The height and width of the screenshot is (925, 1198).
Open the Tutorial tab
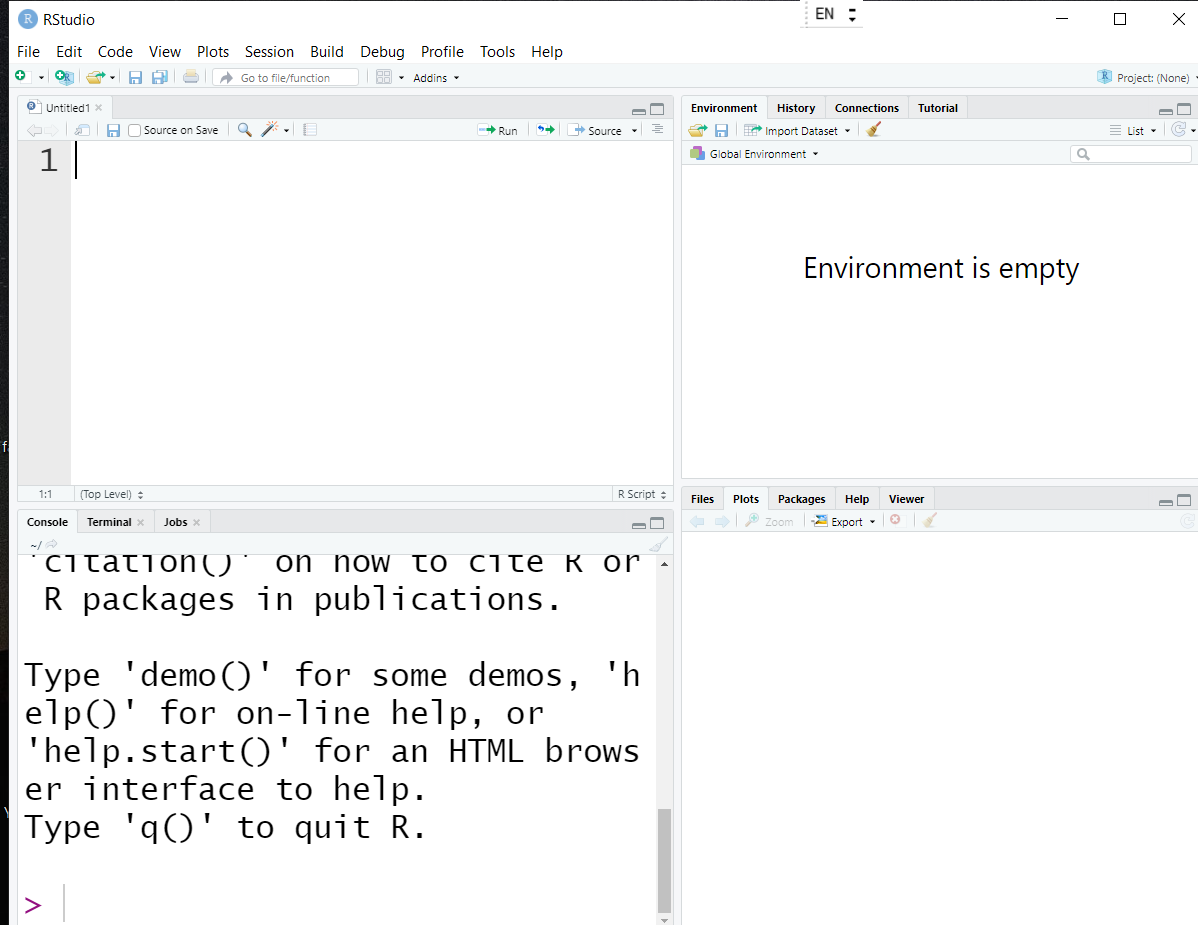[x=937, y=108]
